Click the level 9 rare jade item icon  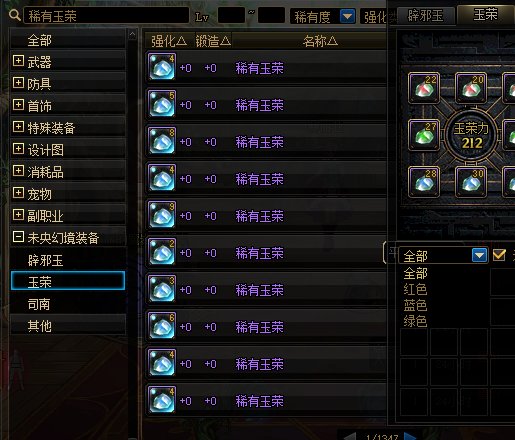[162, 215]
